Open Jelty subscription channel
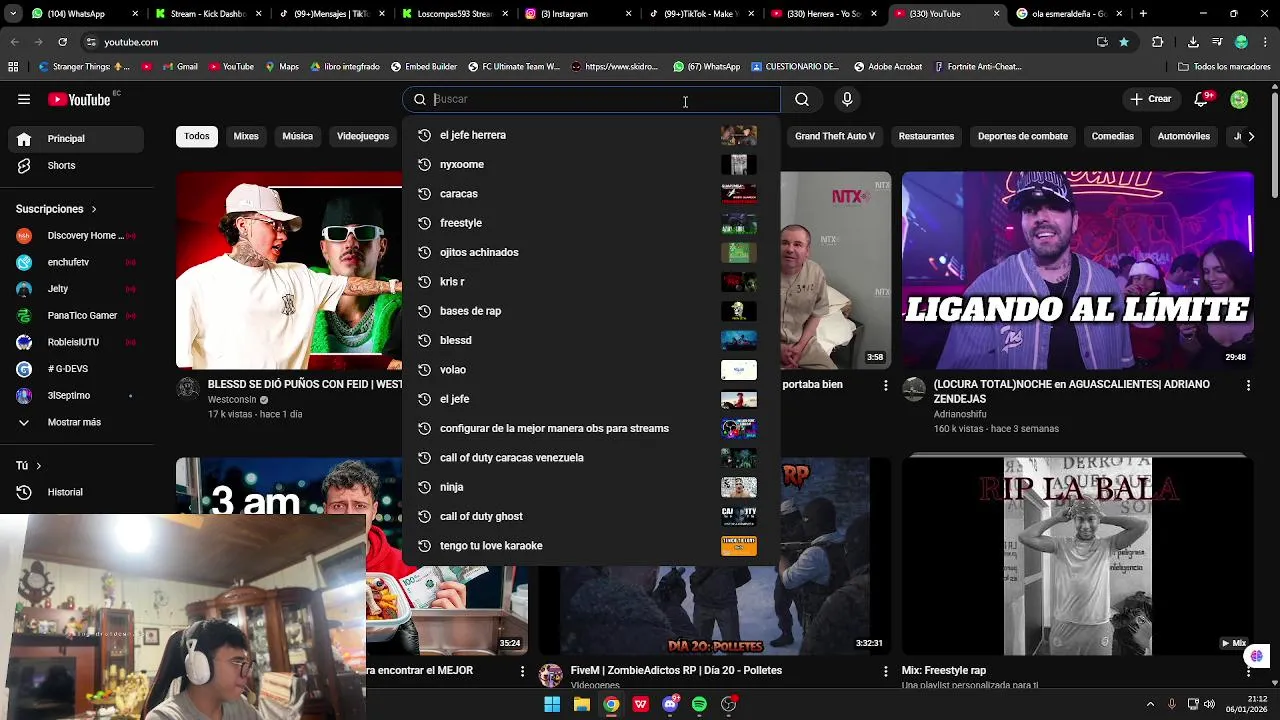This screenshot has width=1280, height=720. point(76,289)
